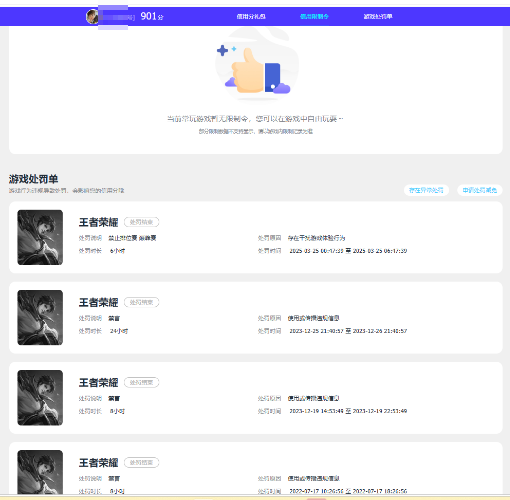Viewport: 510px width, 500px height.
Task: Open the hero thumbnail of the 2025-03-25 penalty
Action: tap(40, 237)
